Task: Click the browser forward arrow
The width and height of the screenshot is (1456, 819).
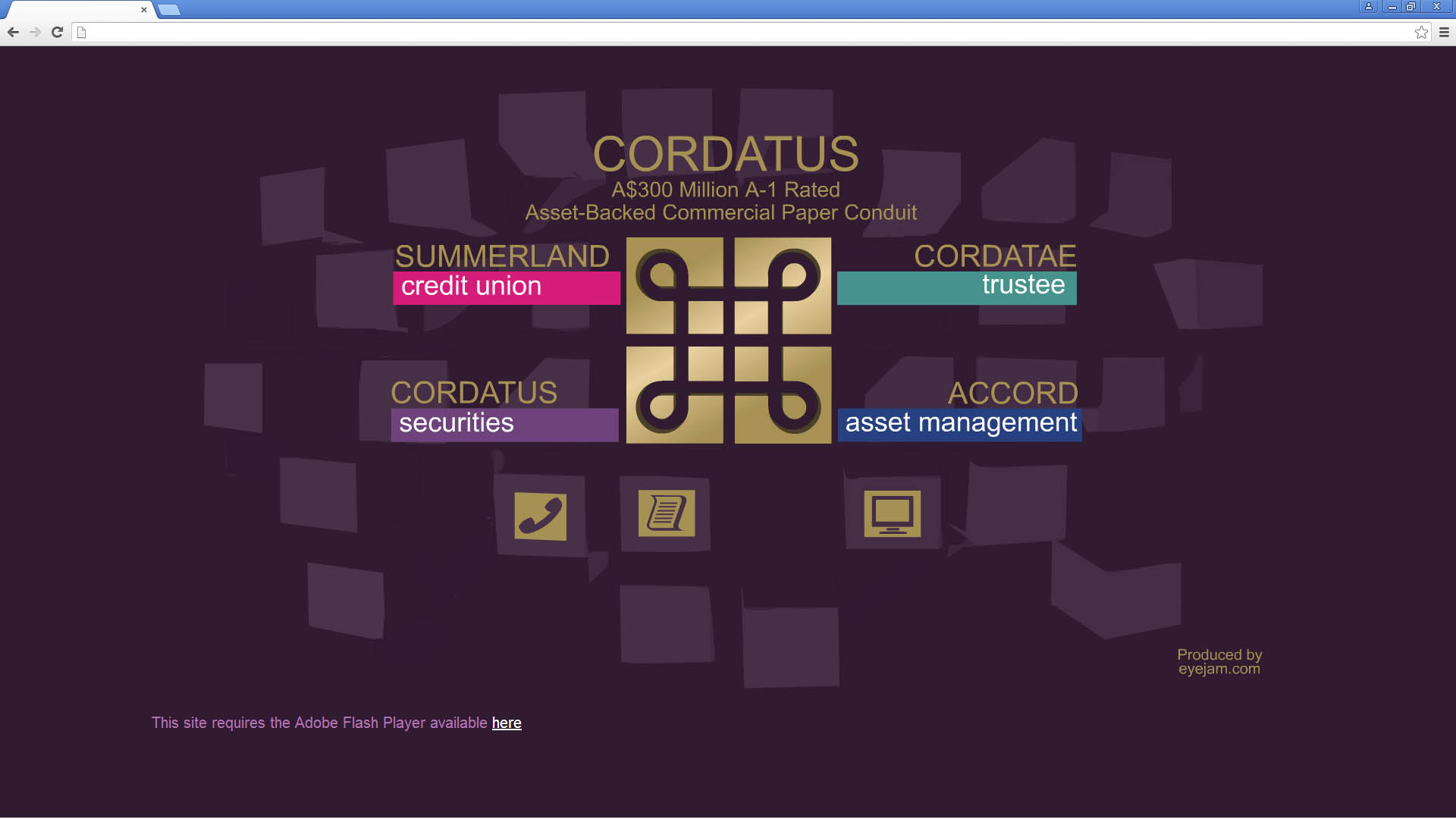Action: pos(35,32)
